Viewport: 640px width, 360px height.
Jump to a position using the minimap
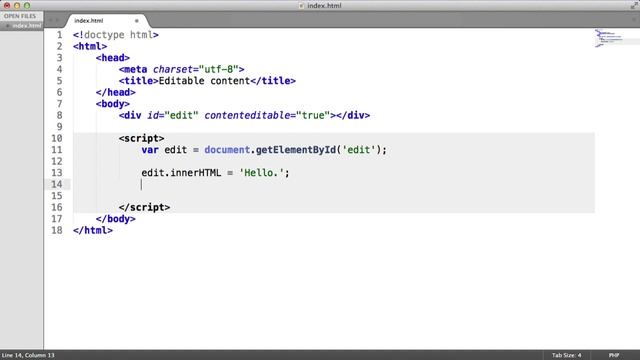[616, 39]
